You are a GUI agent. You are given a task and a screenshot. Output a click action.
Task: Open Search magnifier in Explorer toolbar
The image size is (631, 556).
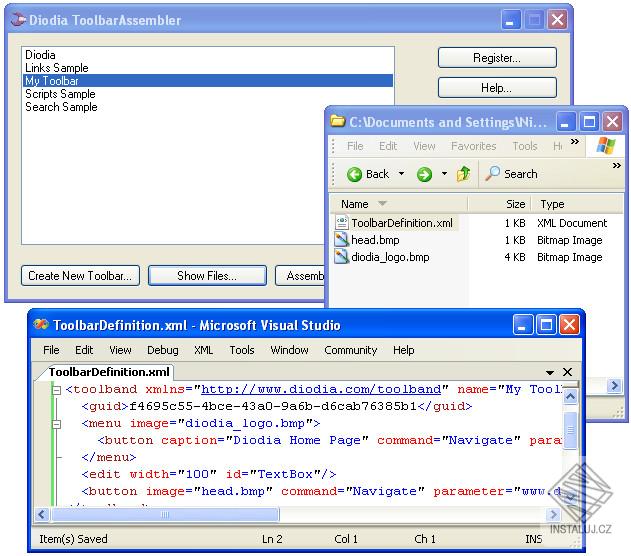click(x=492, y=173)
